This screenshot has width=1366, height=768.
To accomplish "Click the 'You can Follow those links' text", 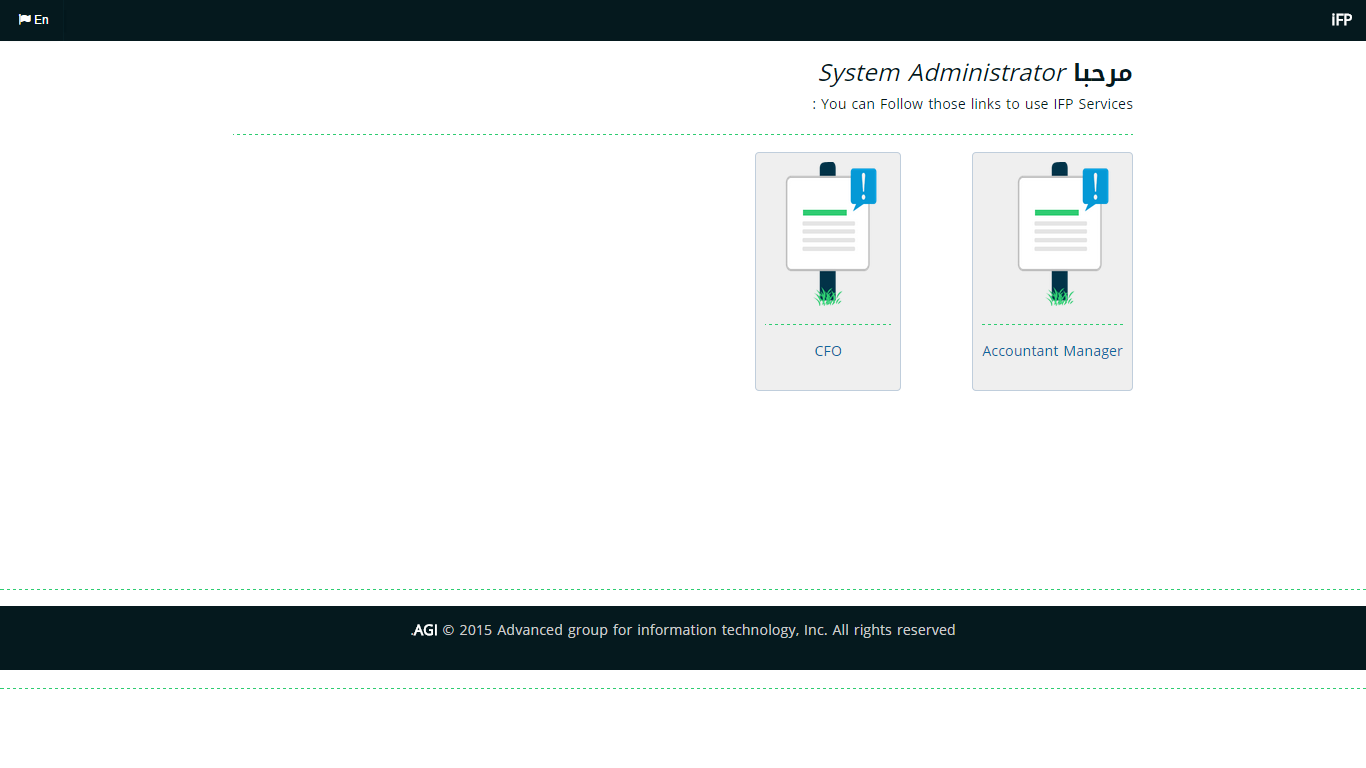I will (972, 104).
